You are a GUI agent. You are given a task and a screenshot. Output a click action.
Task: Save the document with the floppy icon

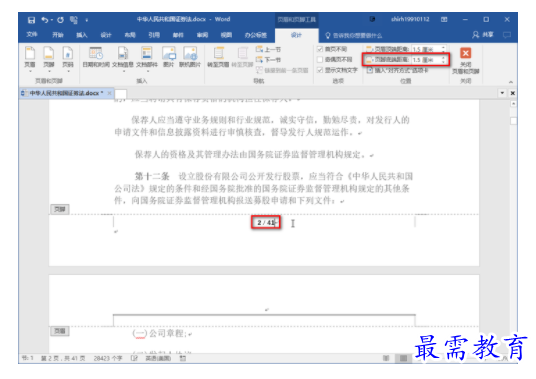31,20
